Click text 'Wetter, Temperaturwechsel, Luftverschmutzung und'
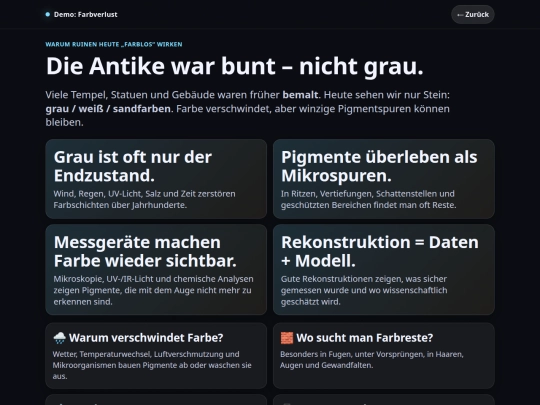 (146, 354)
